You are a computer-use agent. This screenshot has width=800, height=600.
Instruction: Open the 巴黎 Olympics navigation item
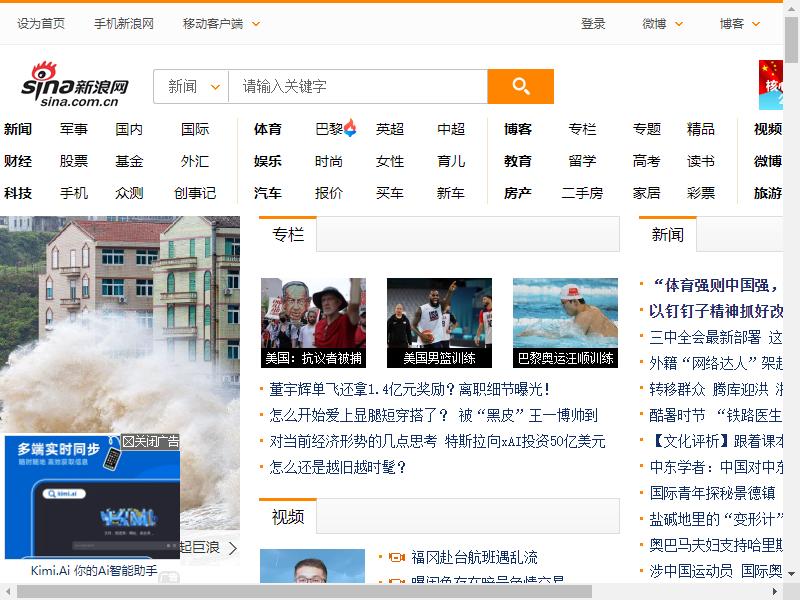tap(329, 129)
